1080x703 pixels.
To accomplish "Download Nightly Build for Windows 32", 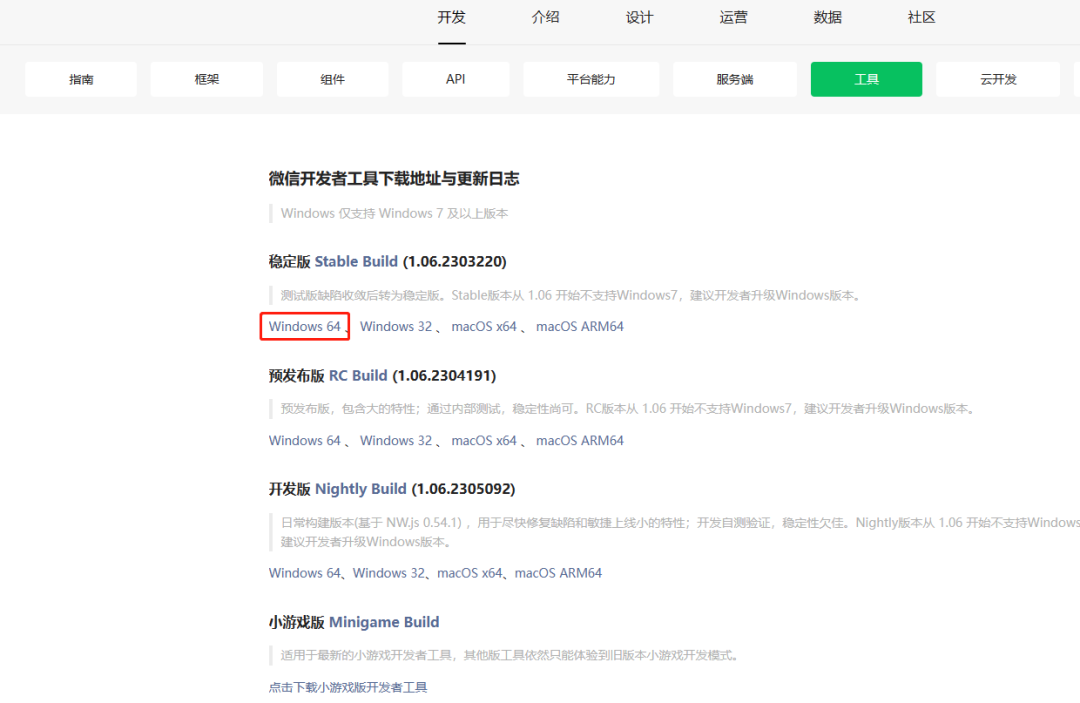I will click(x=389, y=573).
